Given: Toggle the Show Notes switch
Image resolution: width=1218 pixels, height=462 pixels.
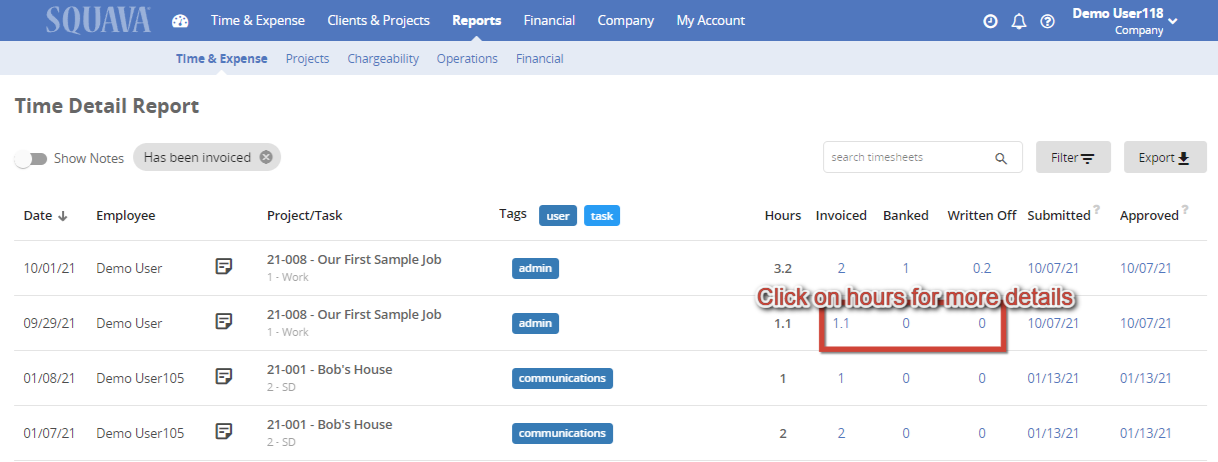Looking at the screenshot, I should click(31, 158).
